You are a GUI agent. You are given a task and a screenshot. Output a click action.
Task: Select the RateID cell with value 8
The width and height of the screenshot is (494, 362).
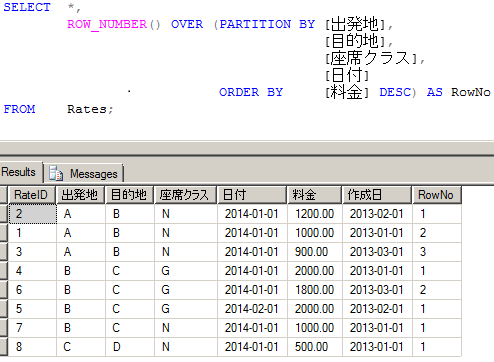[x=32, y=347]
